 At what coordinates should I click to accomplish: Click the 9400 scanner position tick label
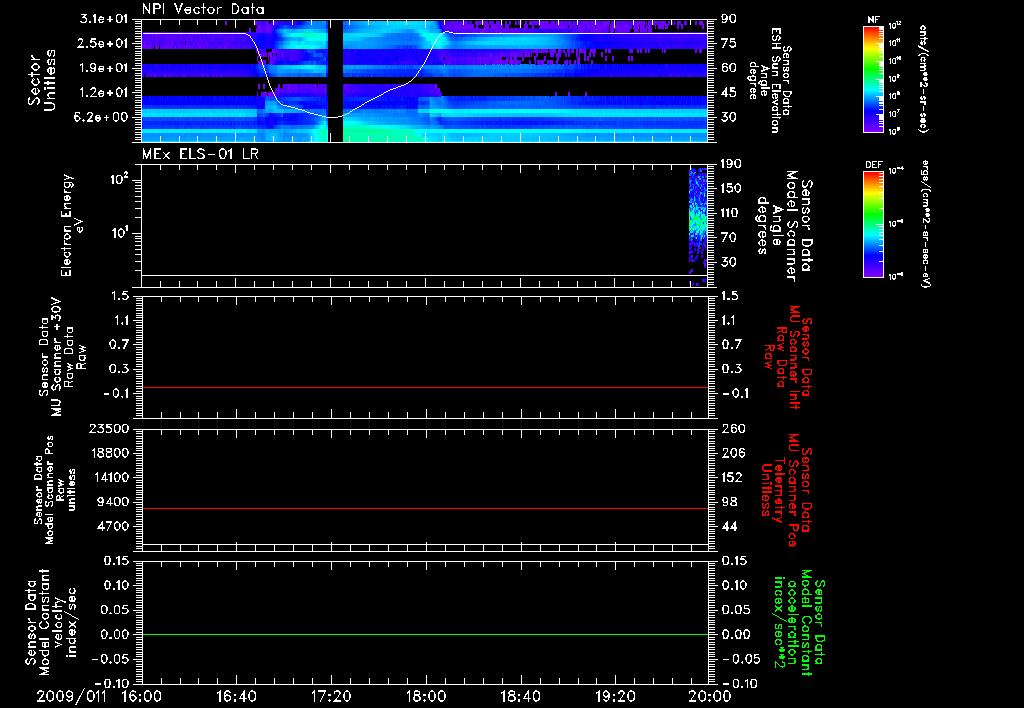pyautogui.click(x=112, y=502)
